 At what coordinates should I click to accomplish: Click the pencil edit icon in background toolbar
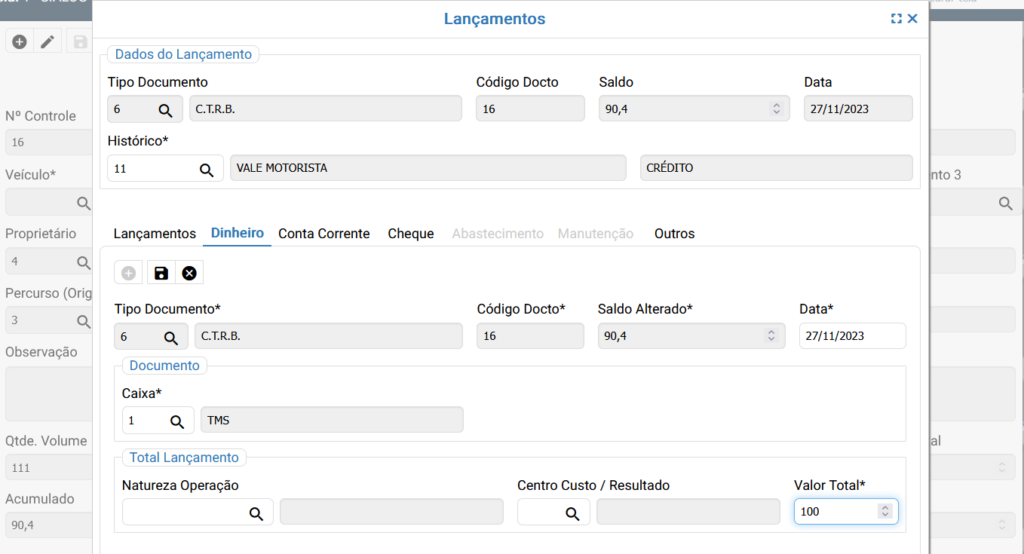47,41
